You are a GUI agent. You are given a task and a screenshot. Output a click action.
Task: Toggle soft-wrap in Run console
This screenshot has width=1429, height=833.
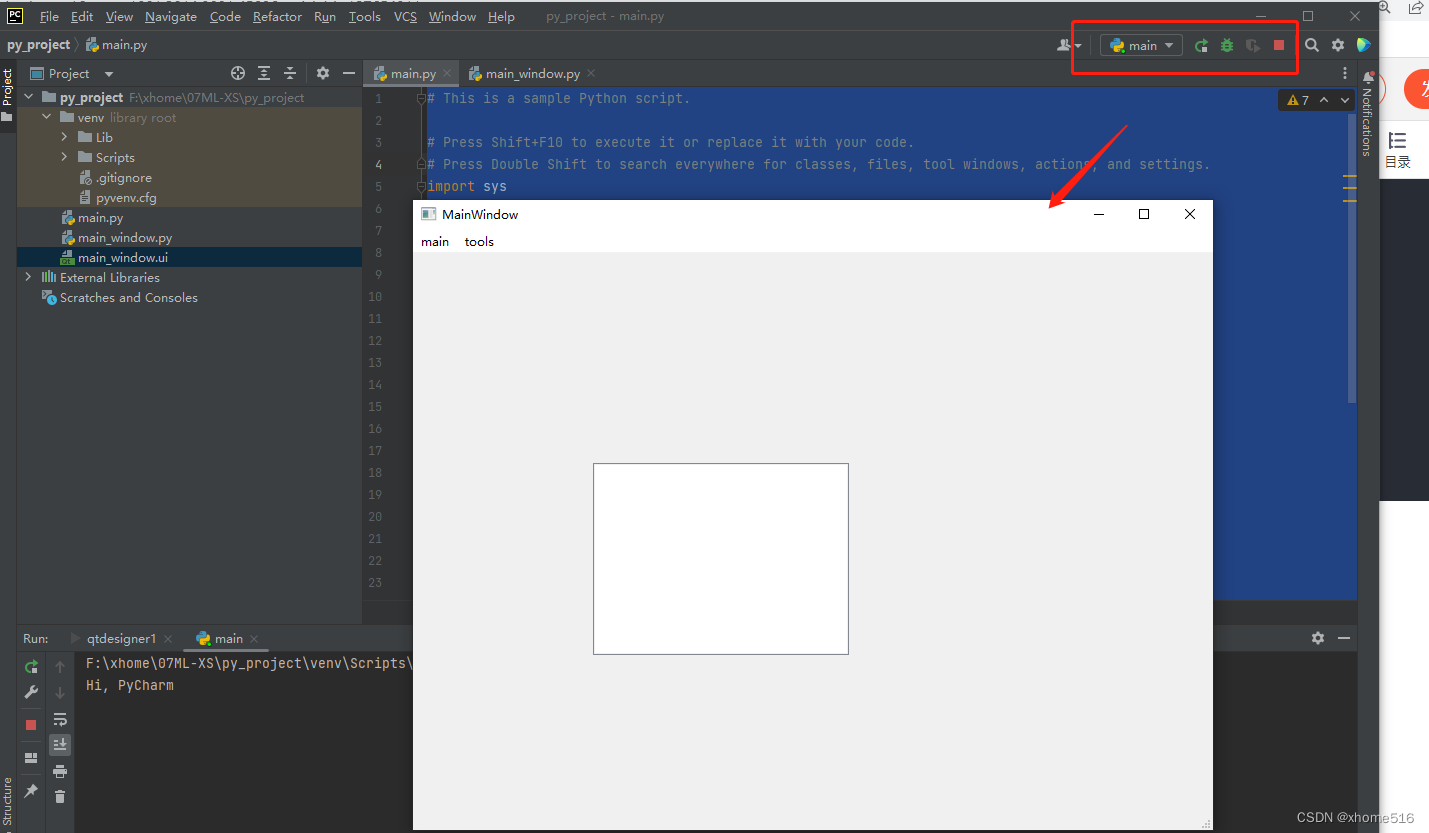[60, 719]
